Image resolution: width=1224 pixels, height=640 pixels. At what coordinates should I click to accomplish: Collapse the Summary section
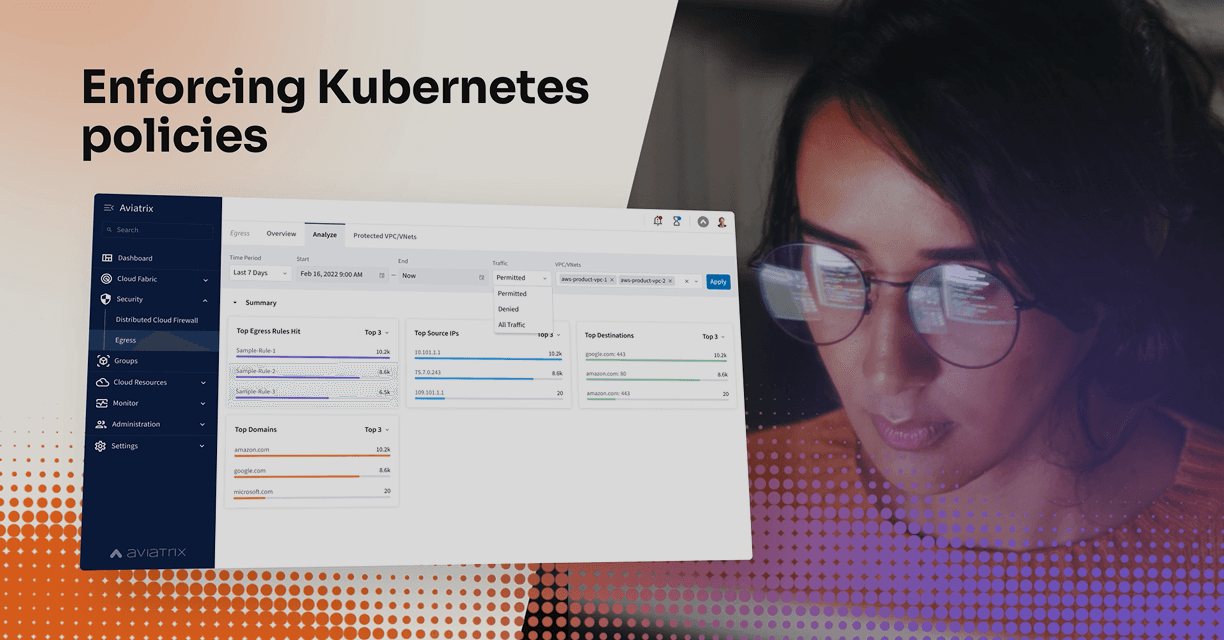(x=235, y=303)
